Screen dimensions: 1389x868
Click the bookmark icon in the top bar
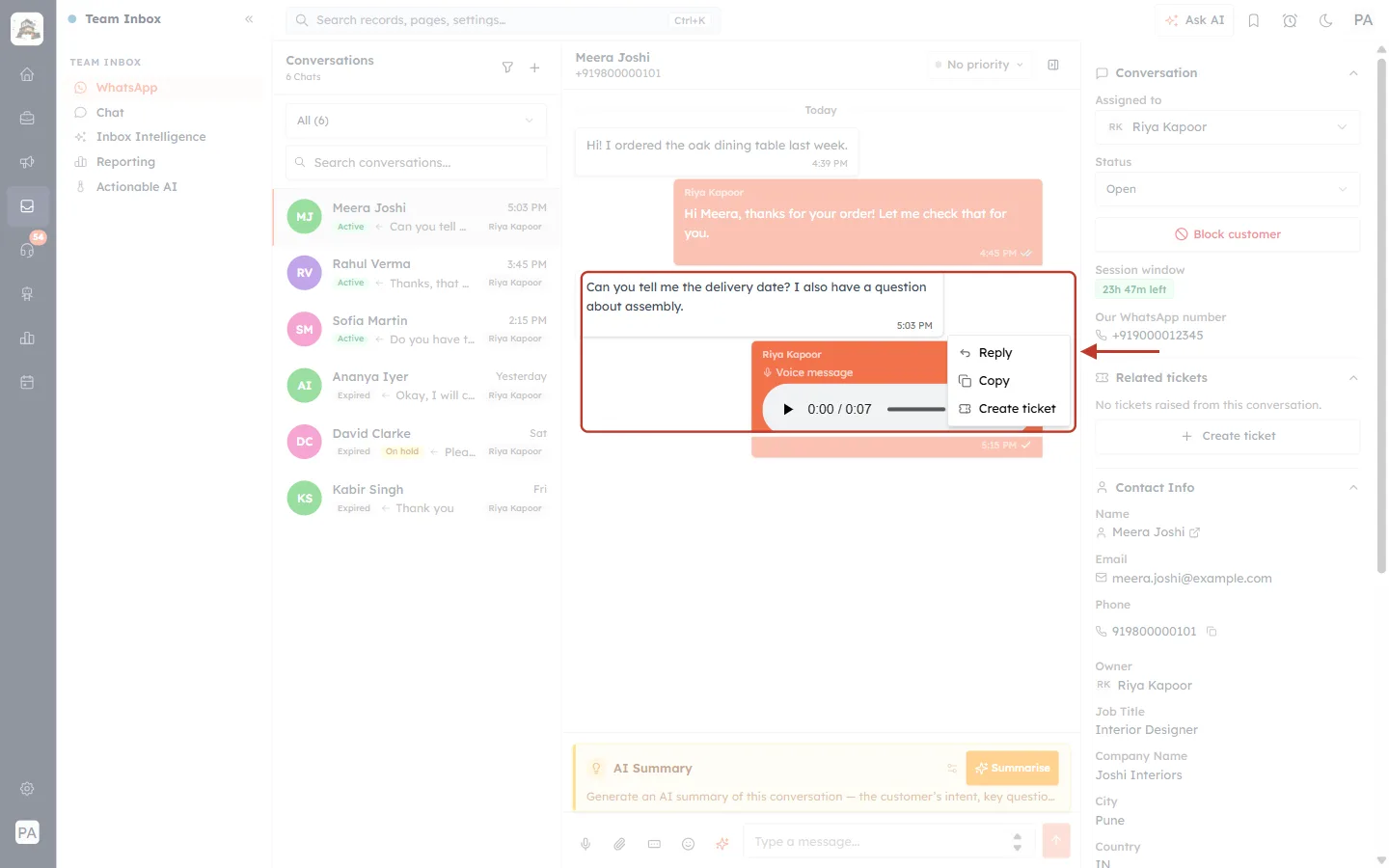[1254, 20]
